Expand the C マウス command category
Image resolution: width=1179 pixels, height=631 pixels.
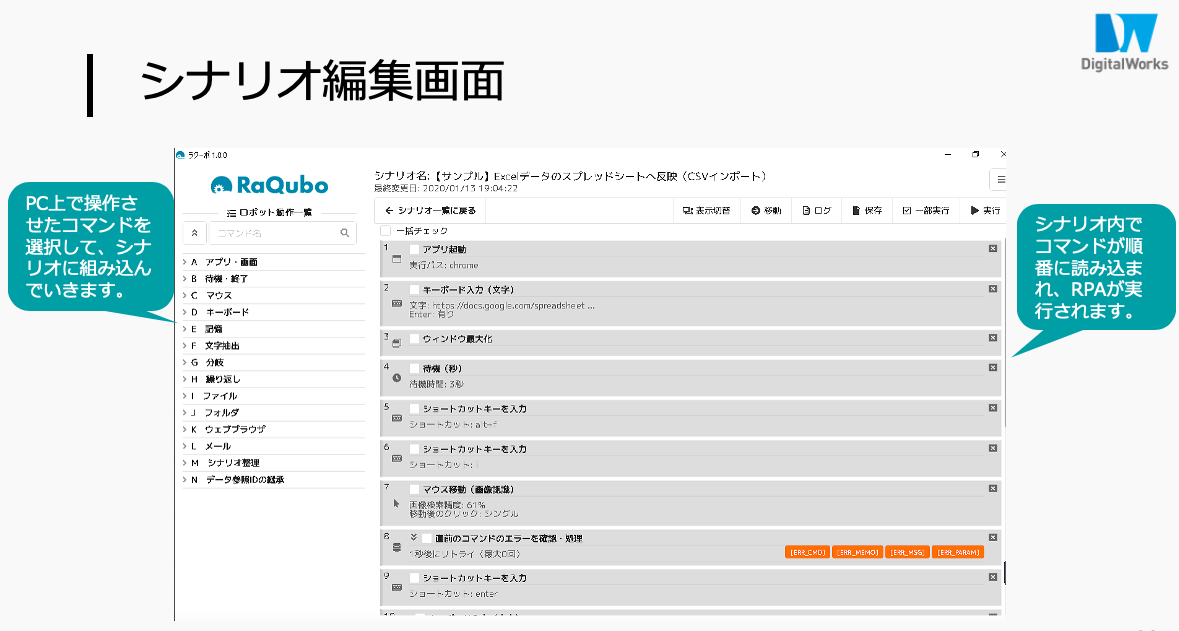184,296
